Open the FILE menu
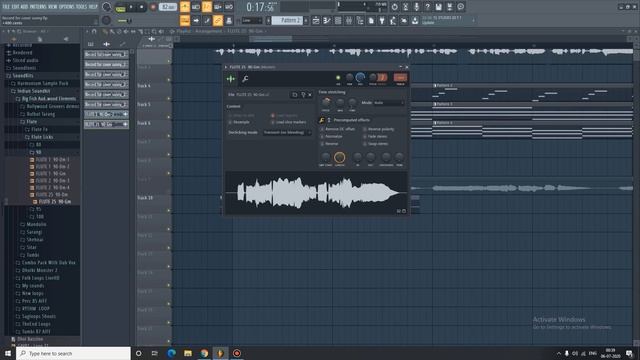640x360 pixels. click(x=6, y=7)
